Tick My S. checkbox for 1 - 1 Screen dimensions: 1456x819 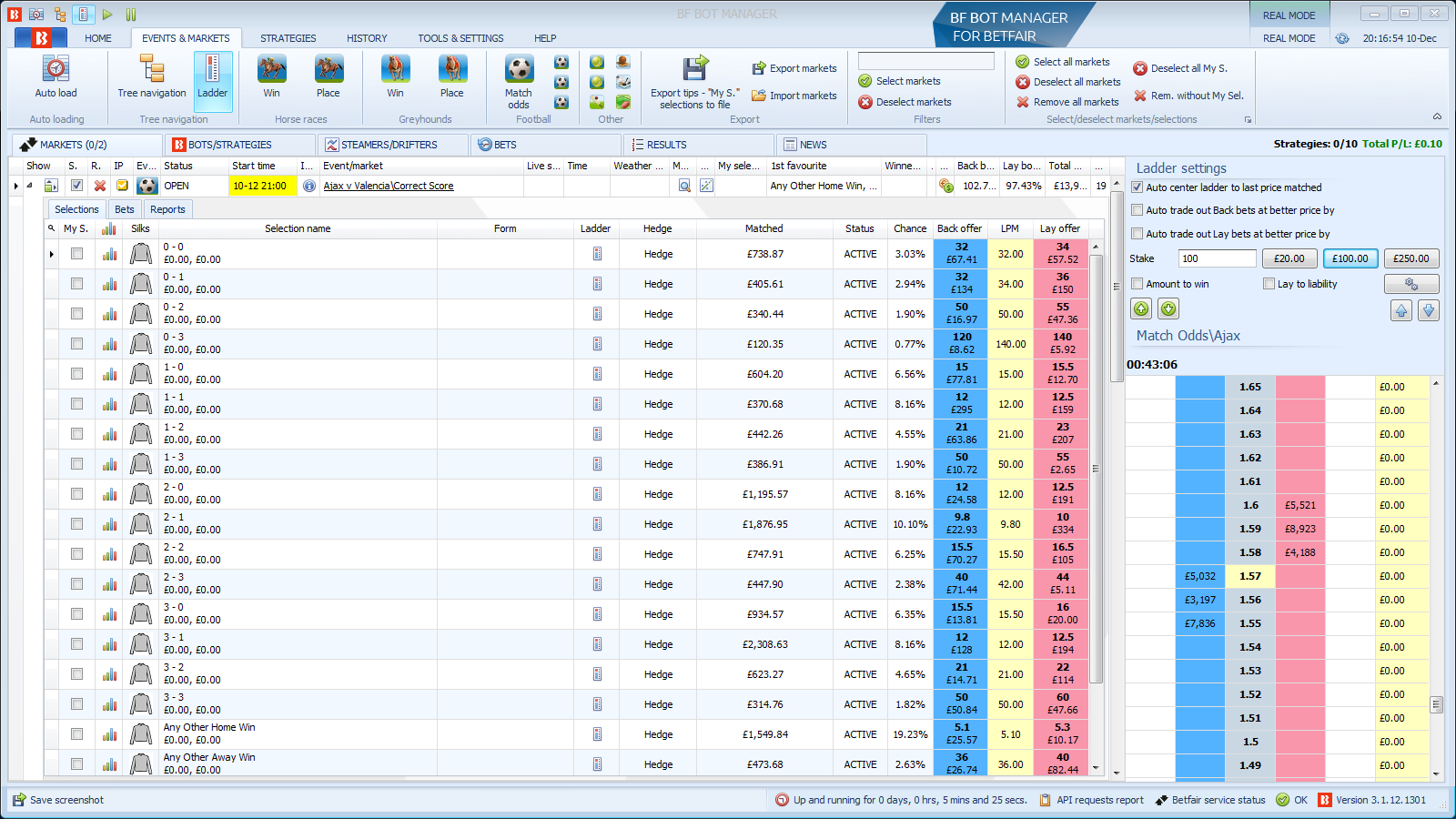pos(76,404)
